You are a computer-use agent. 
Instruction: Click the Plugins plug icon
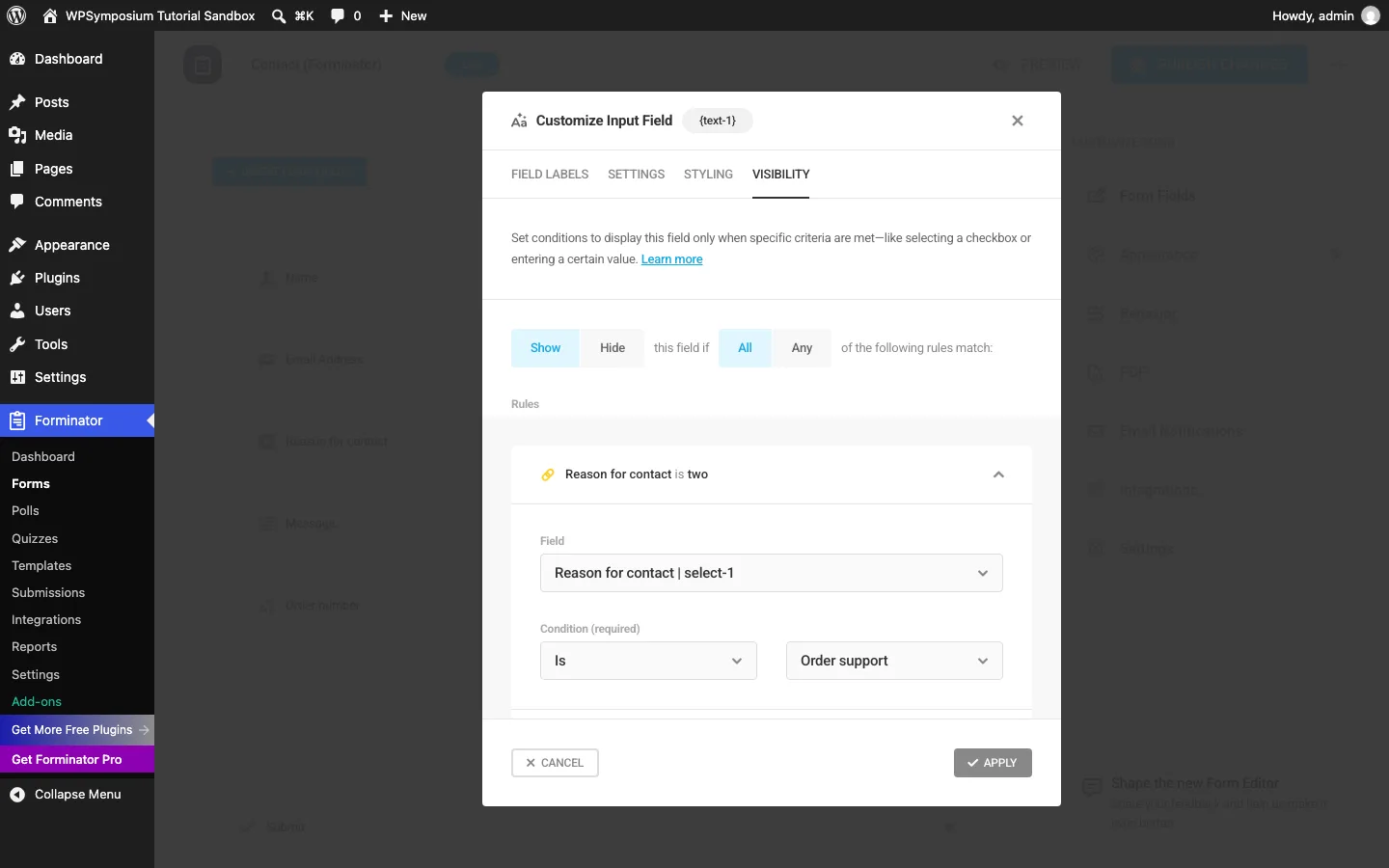tap(17, 278)
